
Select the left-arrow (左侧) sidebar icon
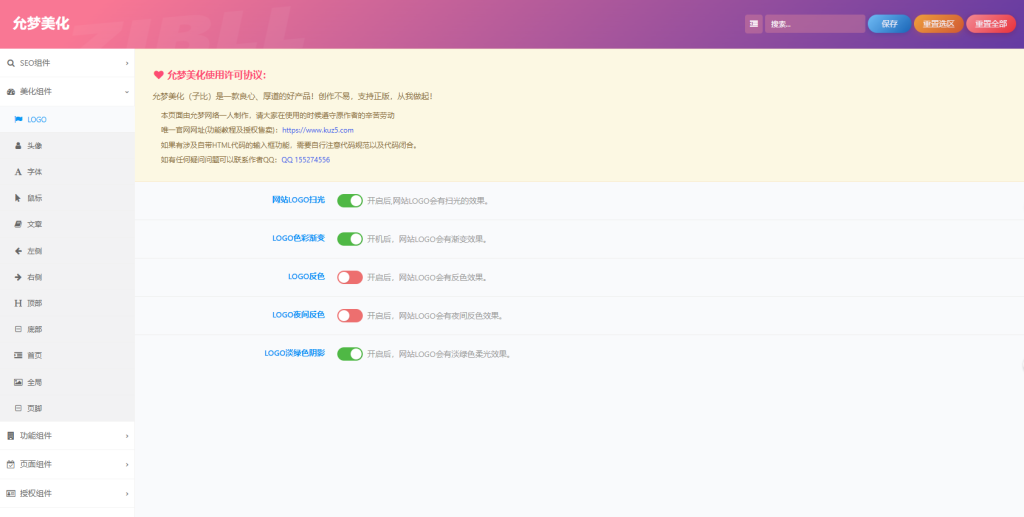pyautogui.click(x=18, y=251)
